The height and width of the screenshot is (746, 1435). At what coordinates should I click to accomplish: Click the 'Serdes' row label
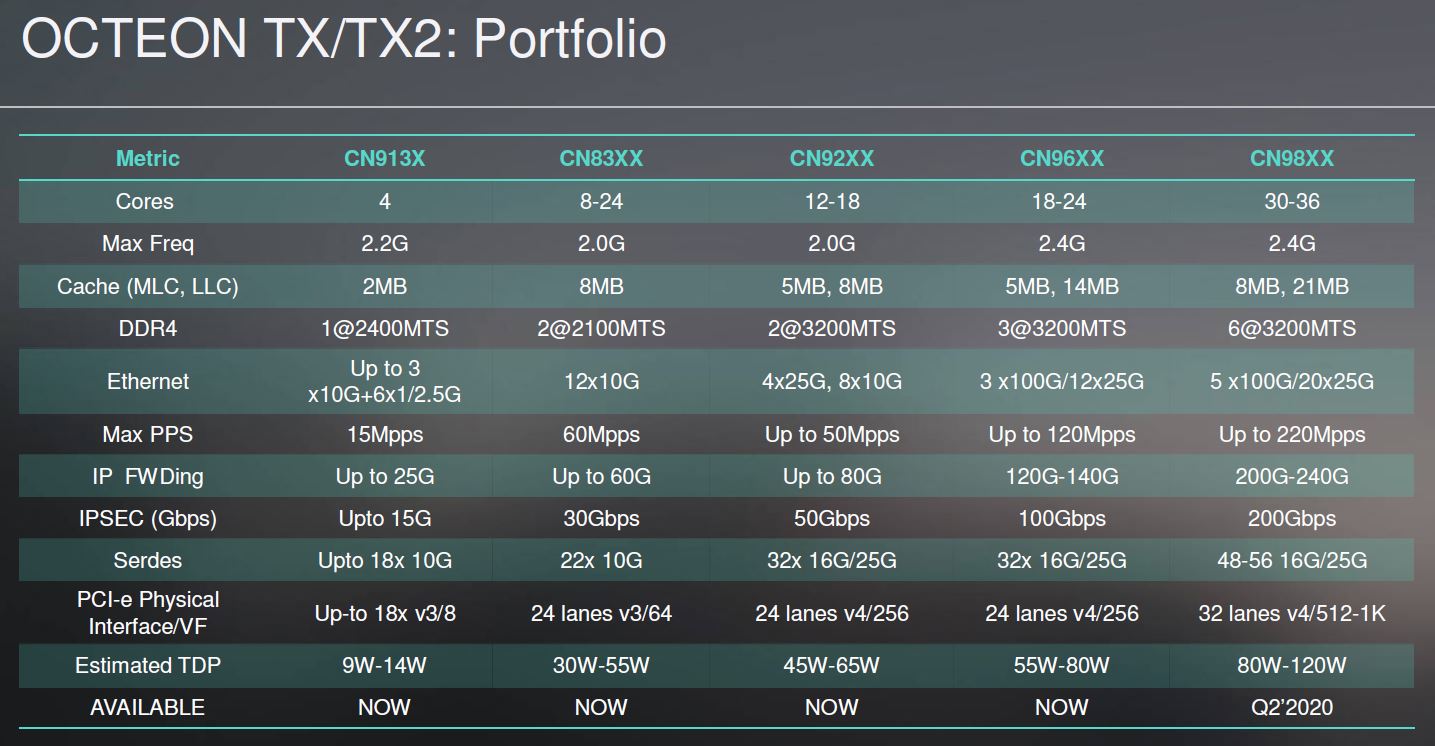(x=148, y=560)
